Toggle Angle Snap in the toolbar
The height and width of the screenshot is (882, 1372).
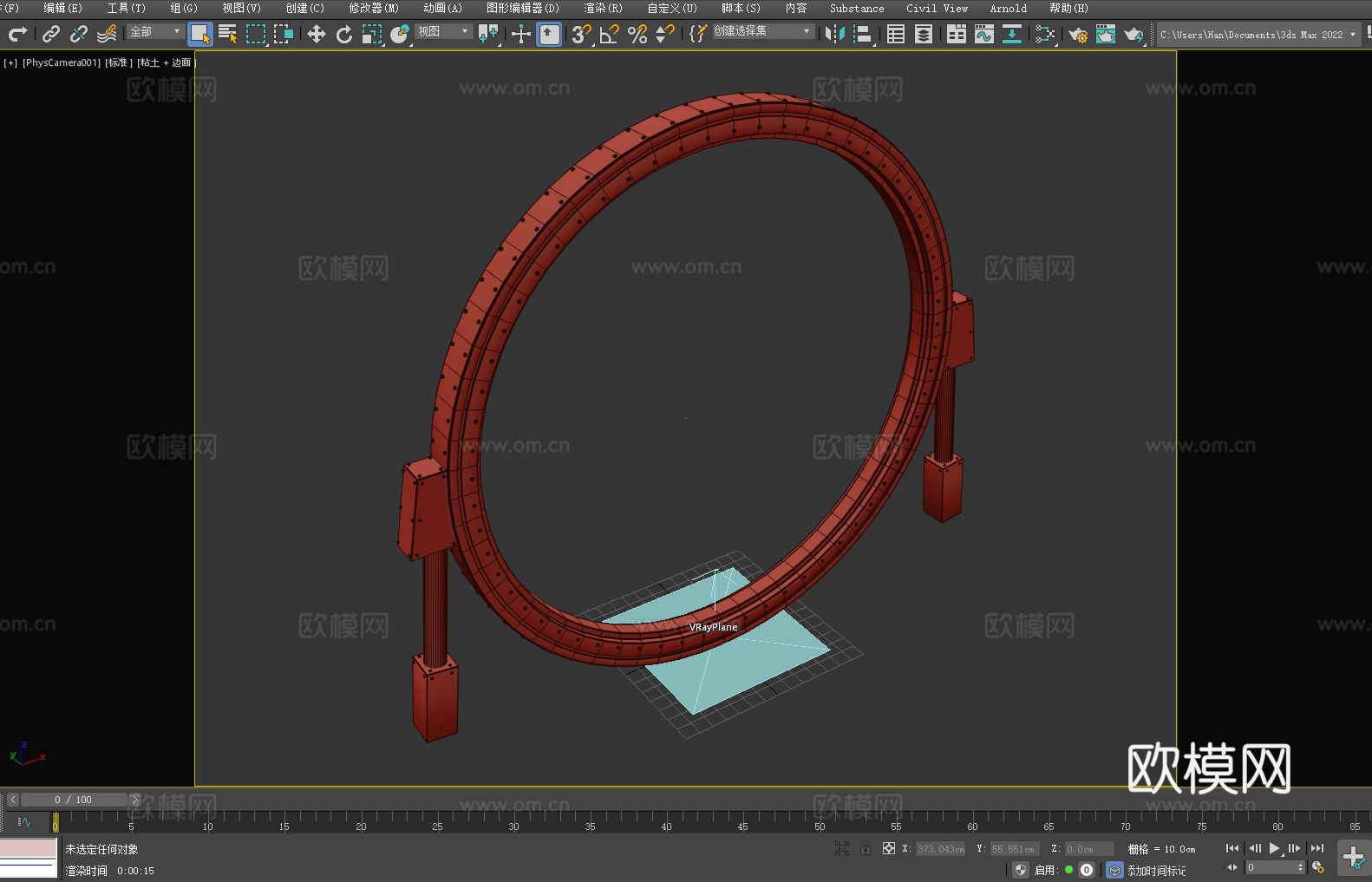pyautogui.click(x=610, y=34)
